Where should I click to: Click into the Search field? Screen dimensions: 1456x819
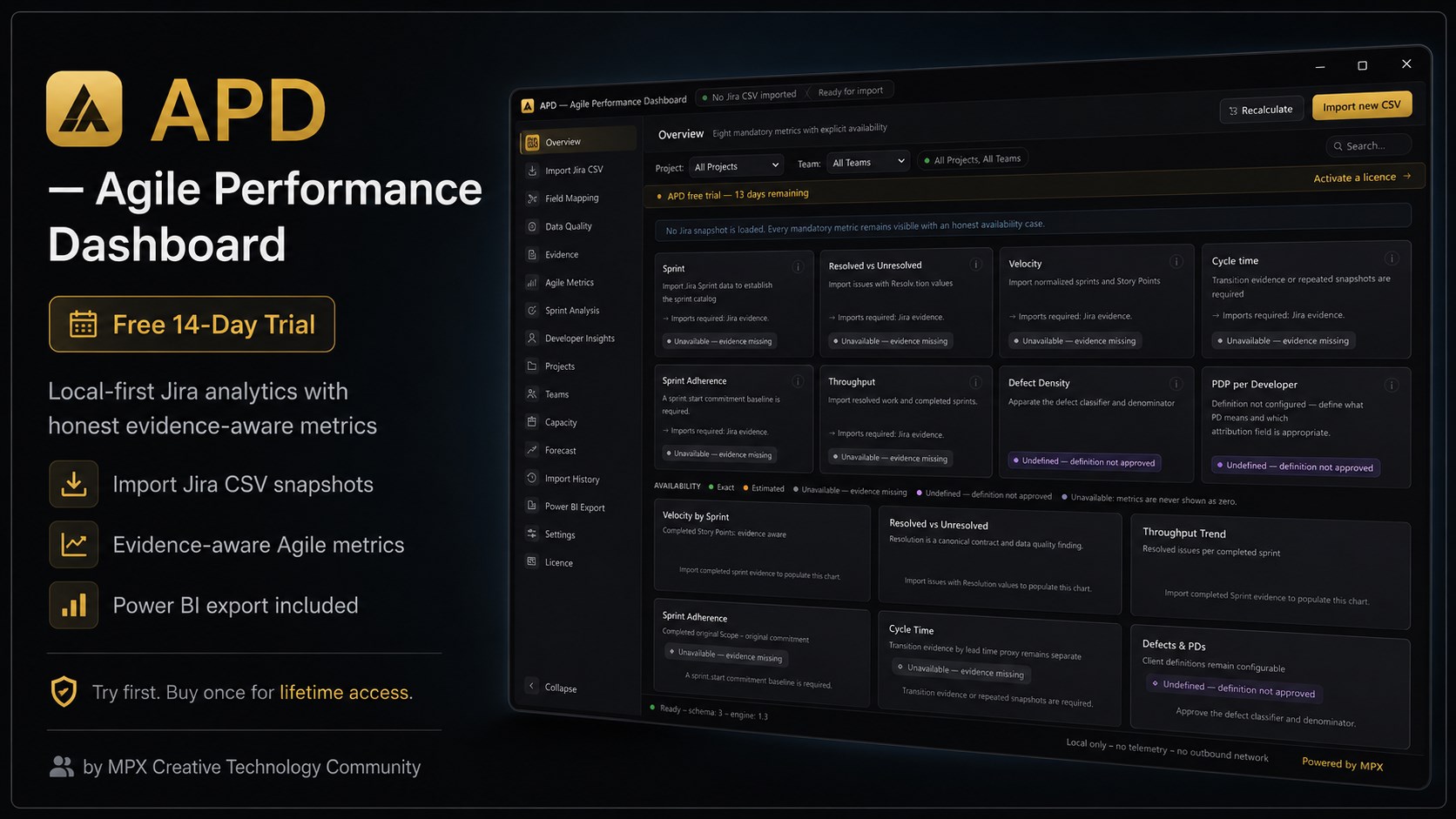[x=1368, y=145]
